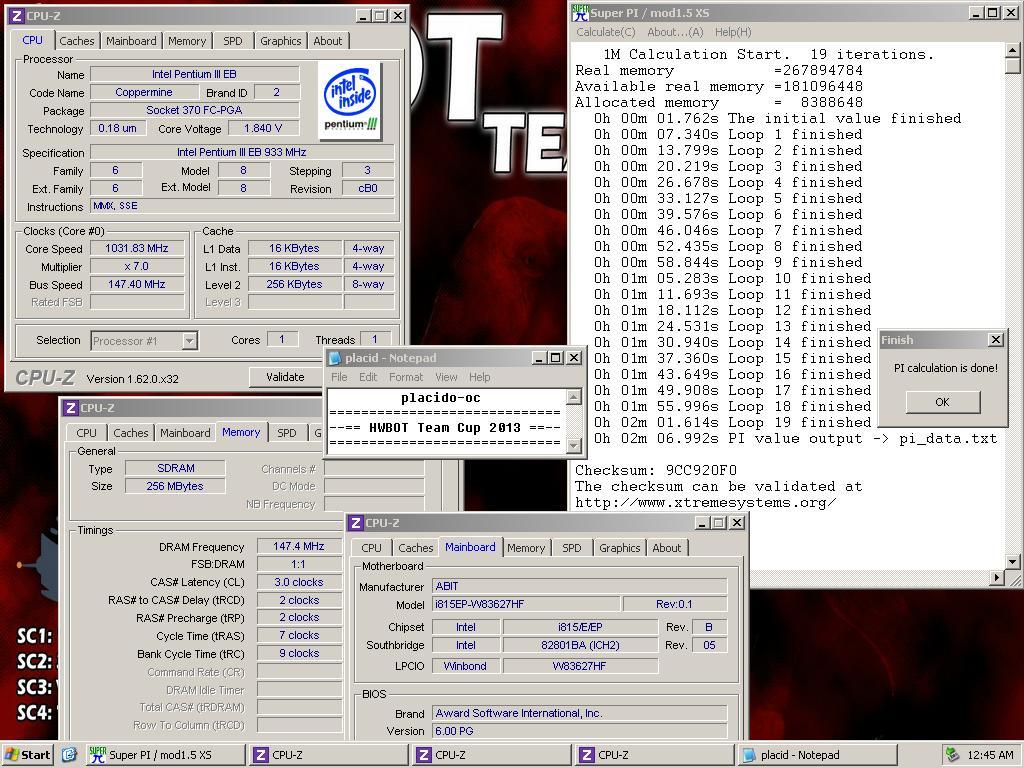Open the Mainboard tab in the CPU window
This screenshot has height=768, width=1024.
[x=131, y=40]
